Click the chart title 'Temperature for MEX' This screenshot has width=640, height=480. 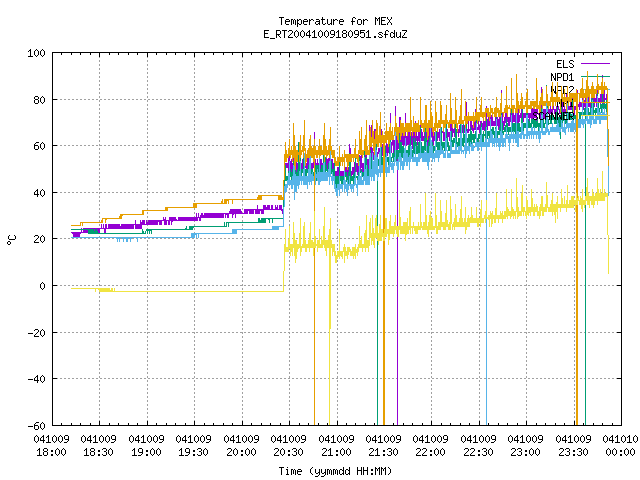point(335,21)
